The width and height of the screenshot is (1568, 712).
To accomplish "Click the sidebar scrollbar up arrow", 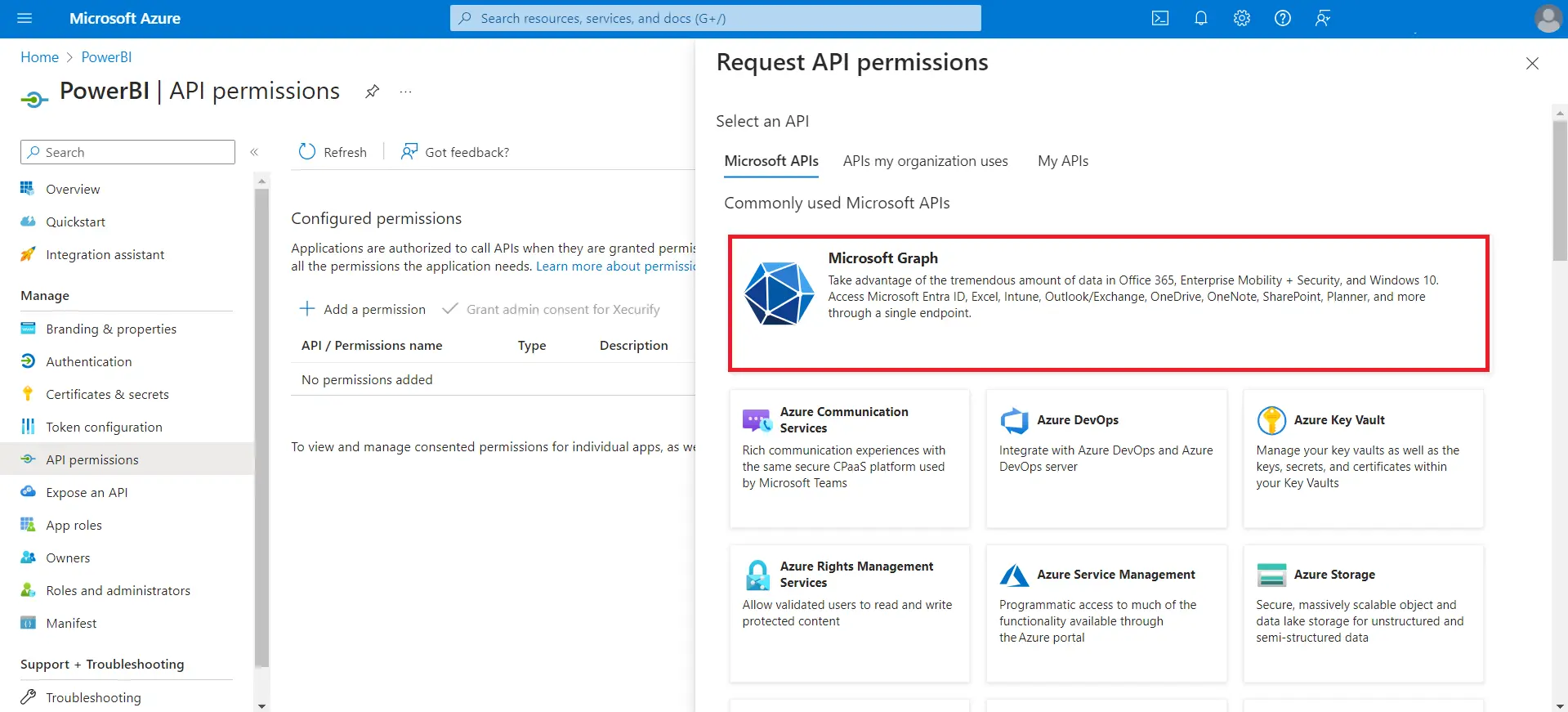I will click(x=261, y=181).
